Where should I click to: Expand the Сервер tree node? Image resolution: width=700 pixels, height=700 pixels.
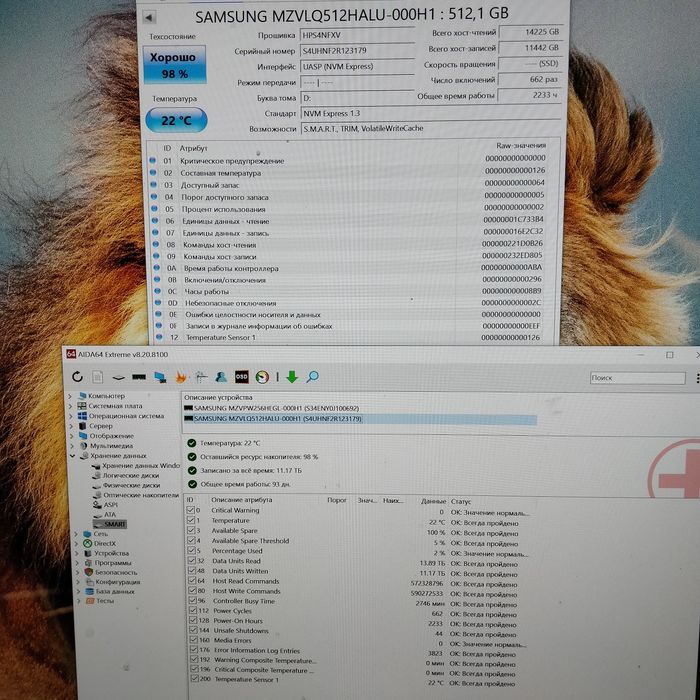[x=71, y=426]
